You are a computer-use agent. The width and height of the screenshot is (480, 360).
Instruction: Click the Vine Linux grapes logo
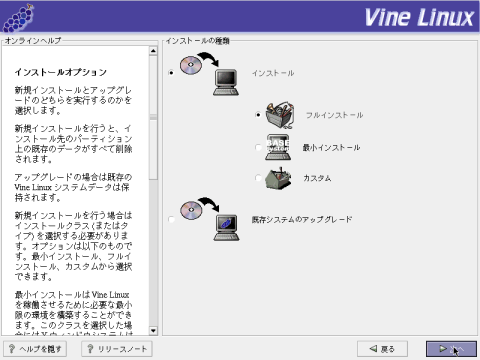18,18
